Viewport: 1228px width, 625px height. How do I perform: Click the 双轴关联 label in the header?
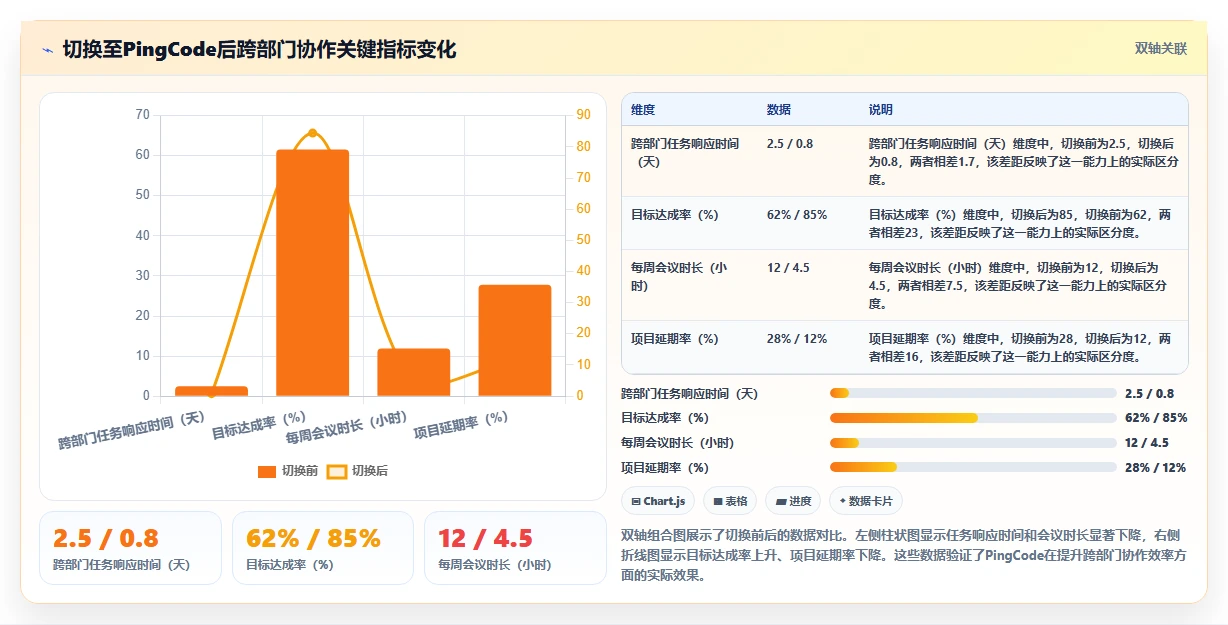coord(1161,48)
